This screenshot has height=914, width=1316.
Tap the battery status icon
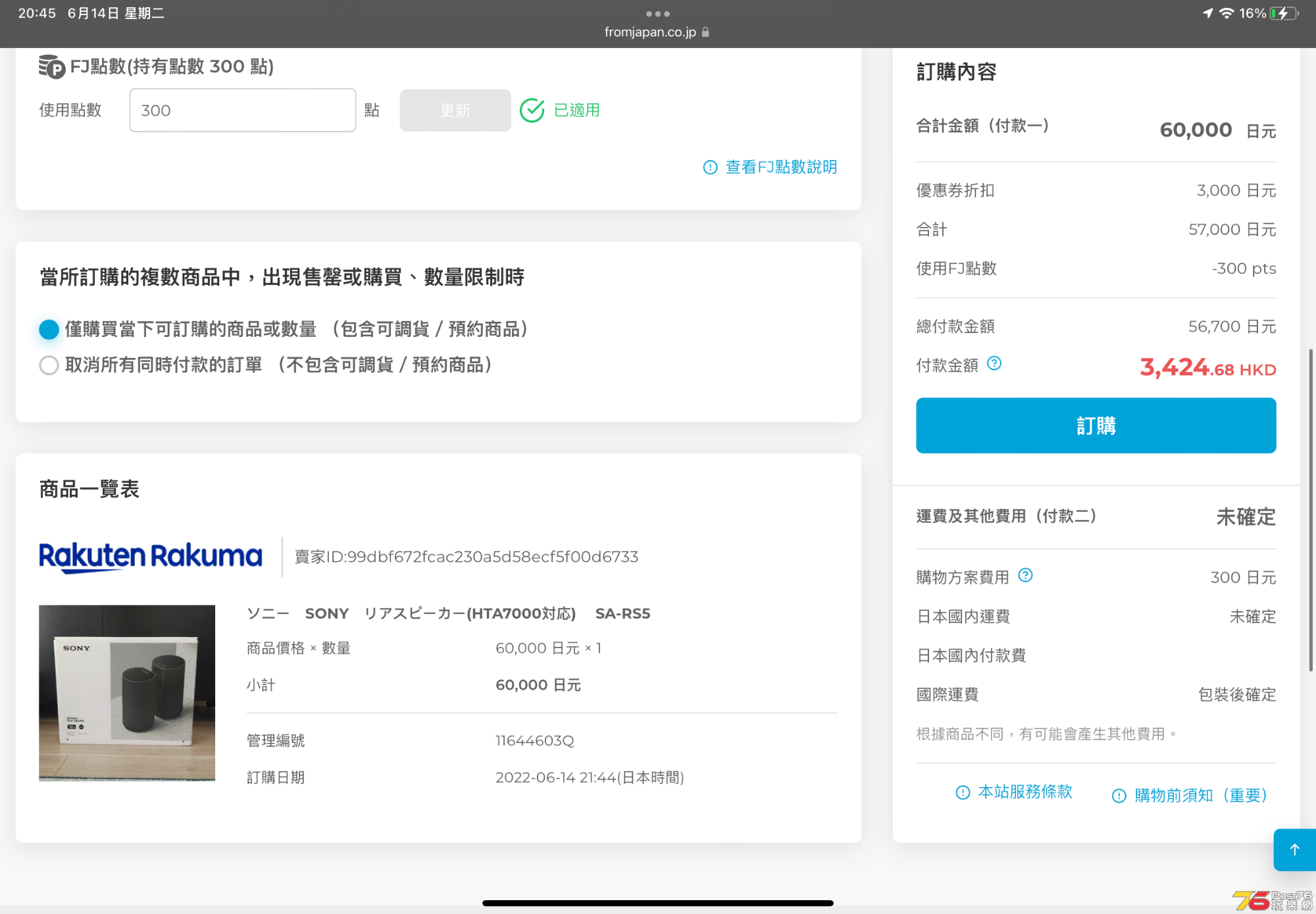1284,13
